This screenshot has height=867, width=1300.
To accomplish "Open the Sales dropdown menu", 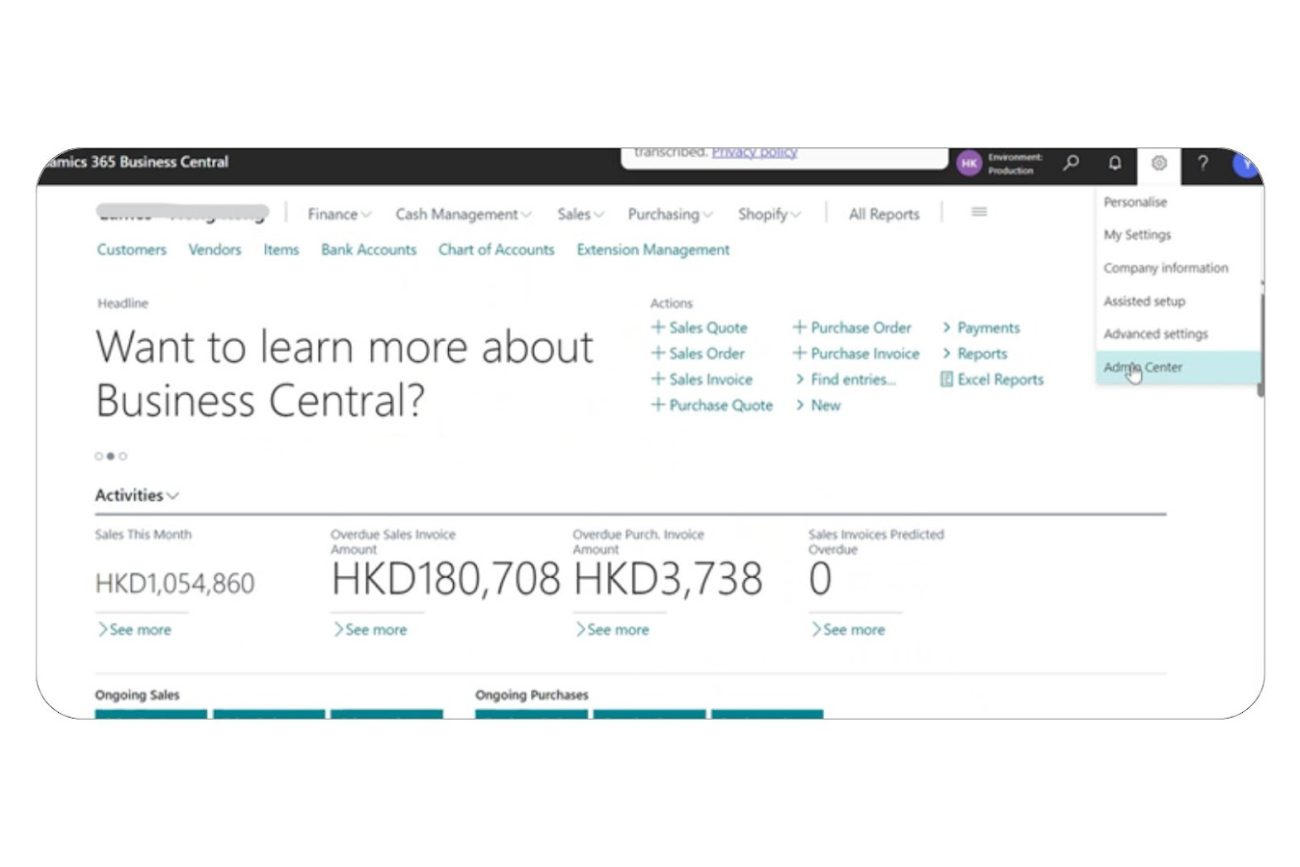I will click(x=581, y=214).
